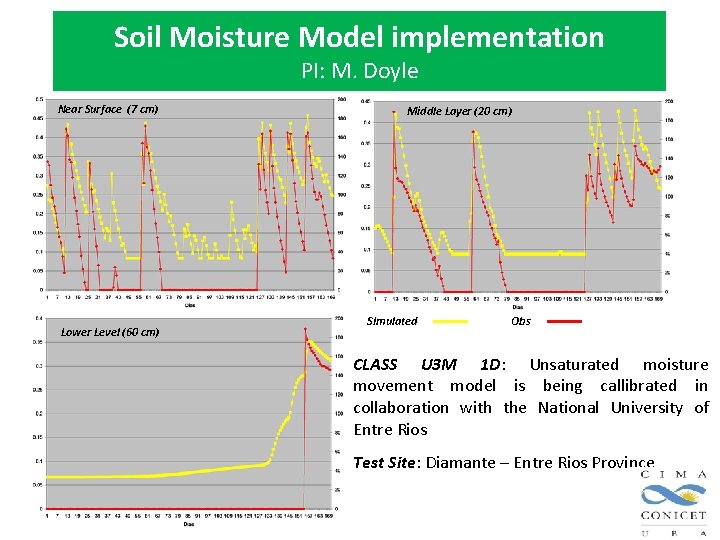Click 'National University of' text in paragraph

[623, 408]
